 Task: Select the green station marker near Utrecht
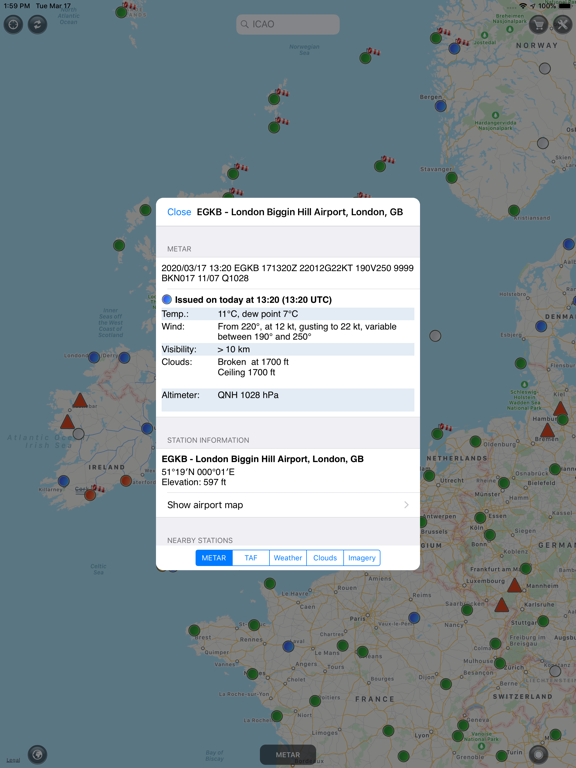pos(429,476)
